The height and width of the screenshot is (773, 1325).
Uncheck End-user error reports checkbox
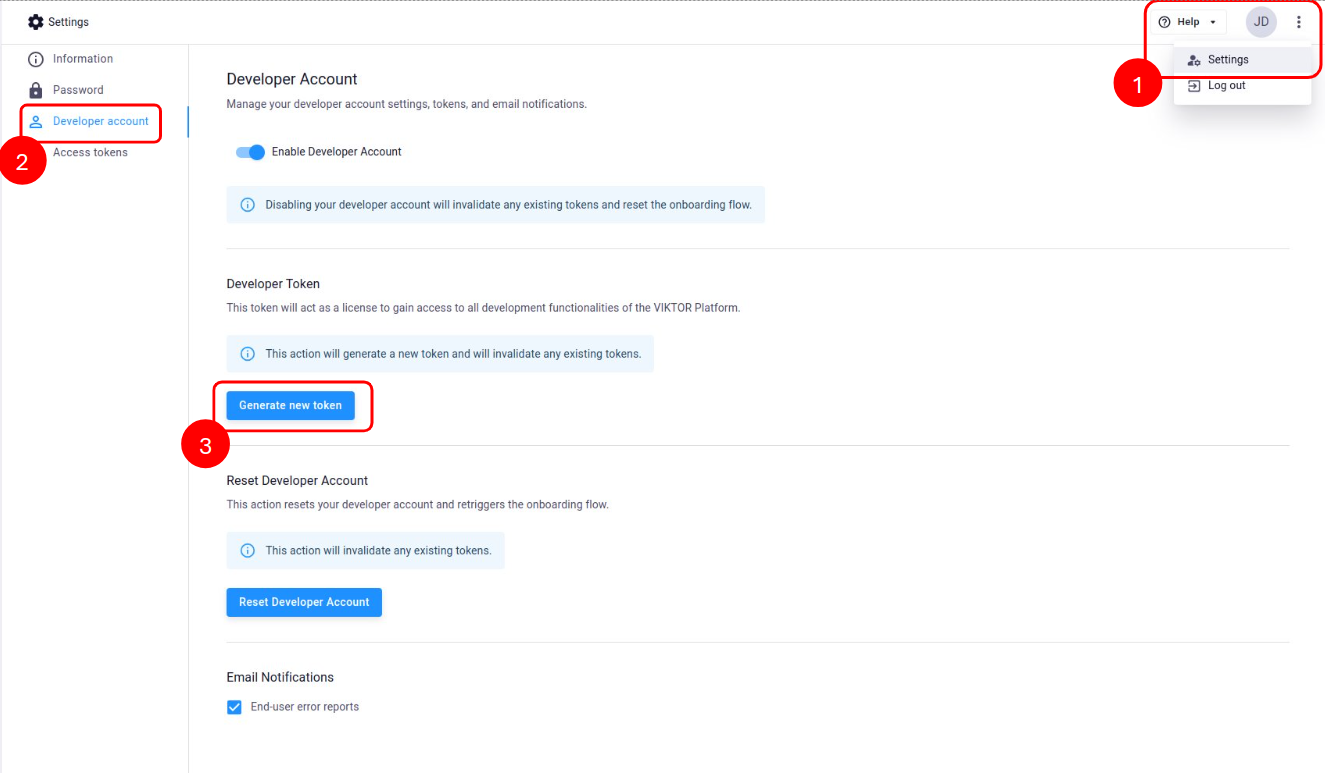[235, 707]
